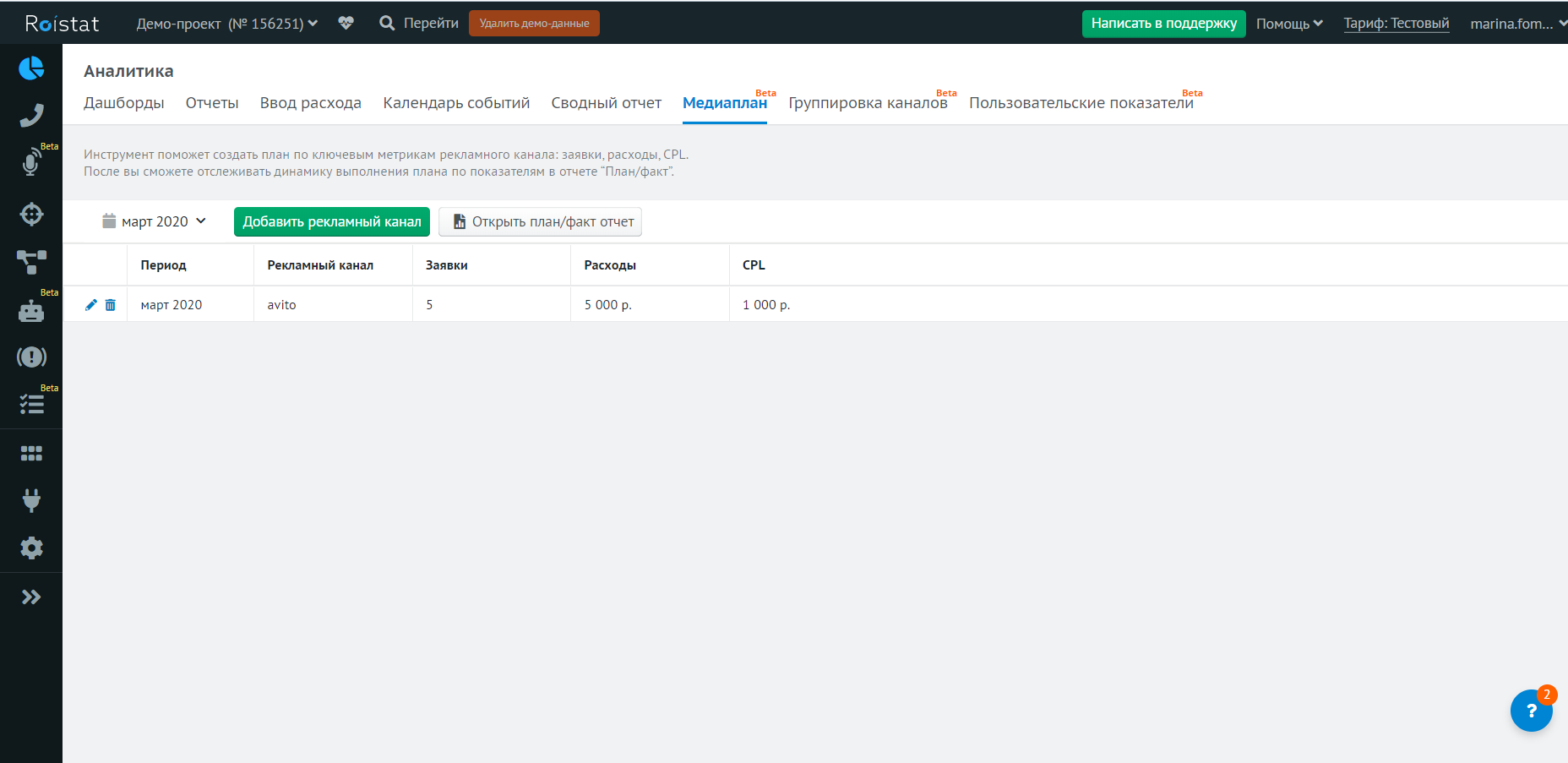1568x763 pixels.
Task: Click the heartbeat project health icon
Action: [346, 23]
